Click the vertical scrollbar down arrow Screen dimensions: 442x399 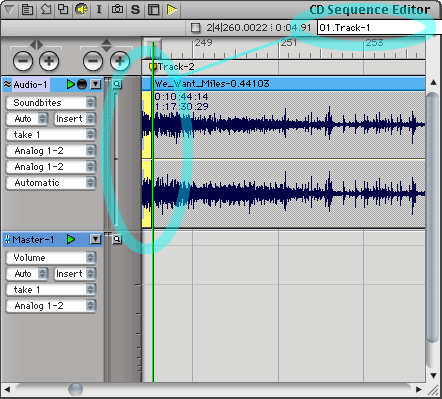tap(433, 375)
